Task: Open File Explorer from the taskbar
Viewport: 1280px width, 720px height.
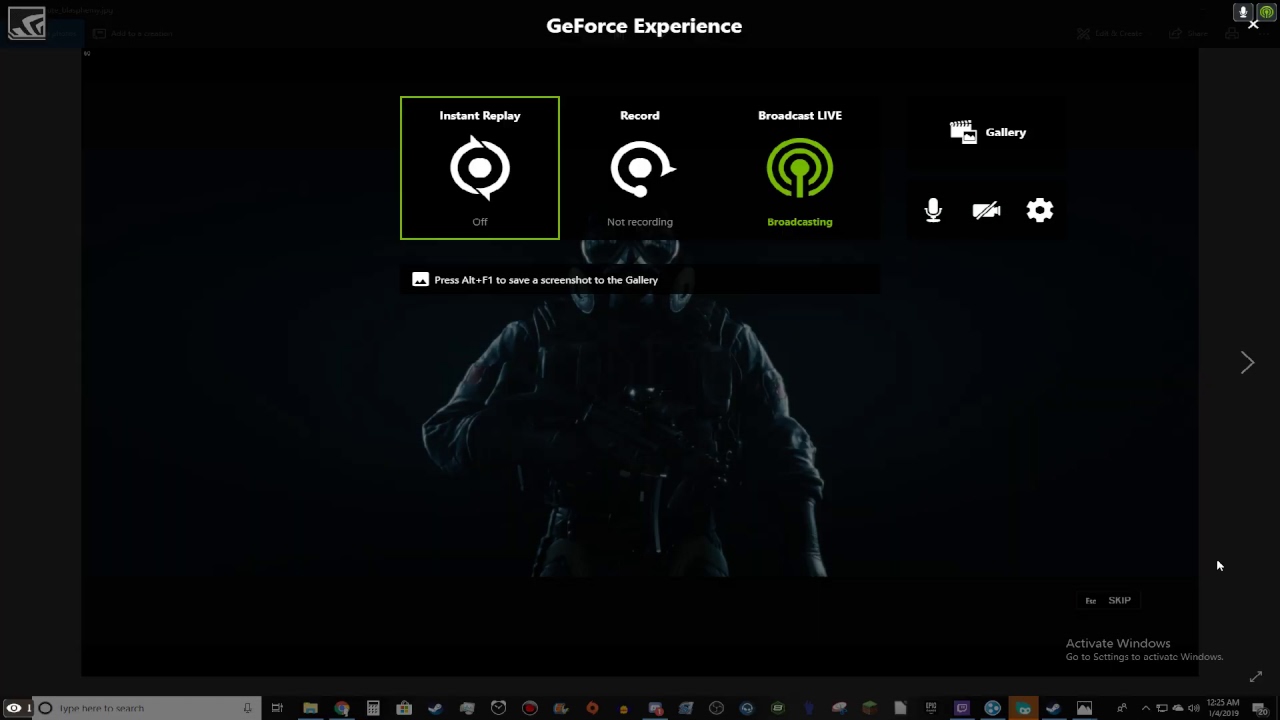Action: click(x=310, y=708)
